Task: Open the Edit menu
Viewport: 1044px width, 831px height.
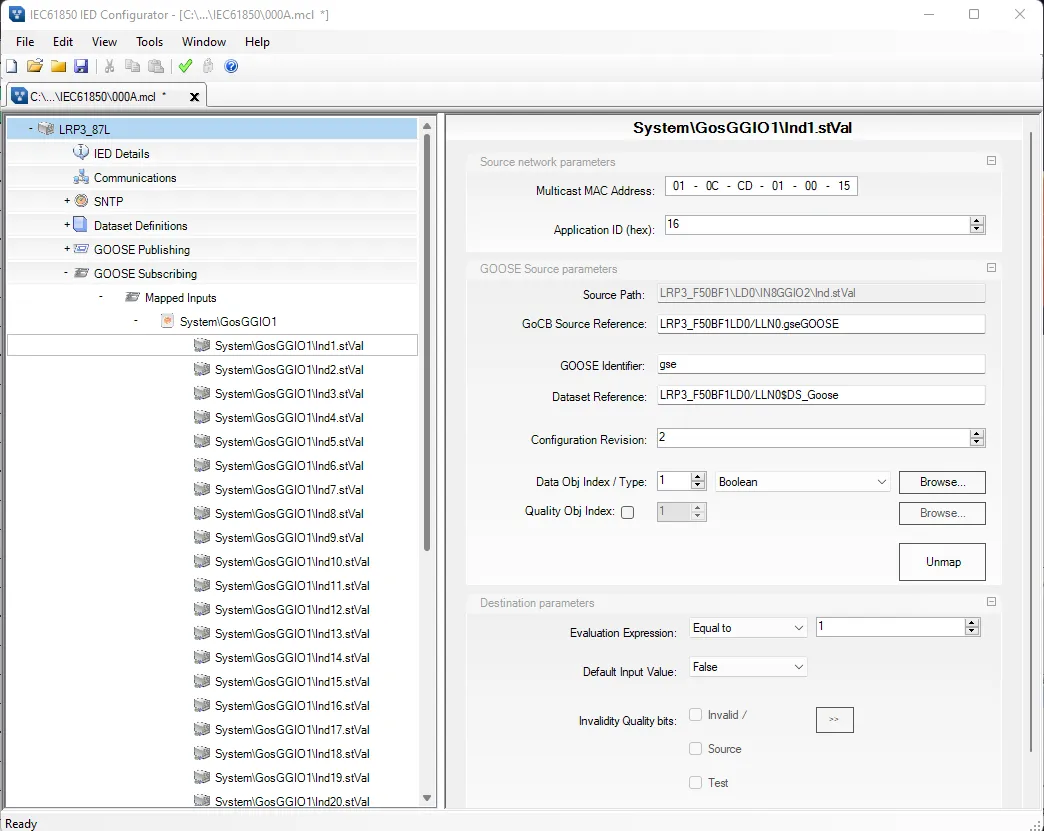Action: click(x=63, y=41)
